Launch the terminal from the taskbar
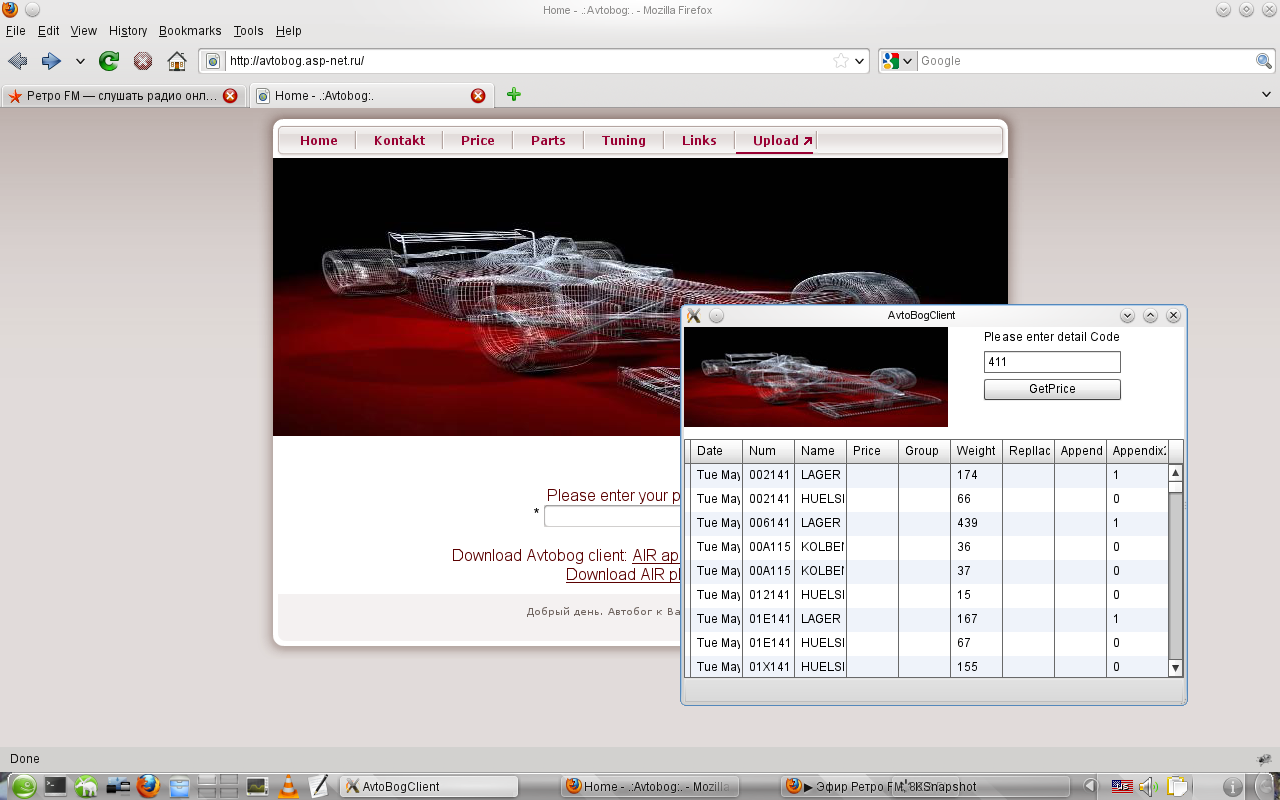 55,786
